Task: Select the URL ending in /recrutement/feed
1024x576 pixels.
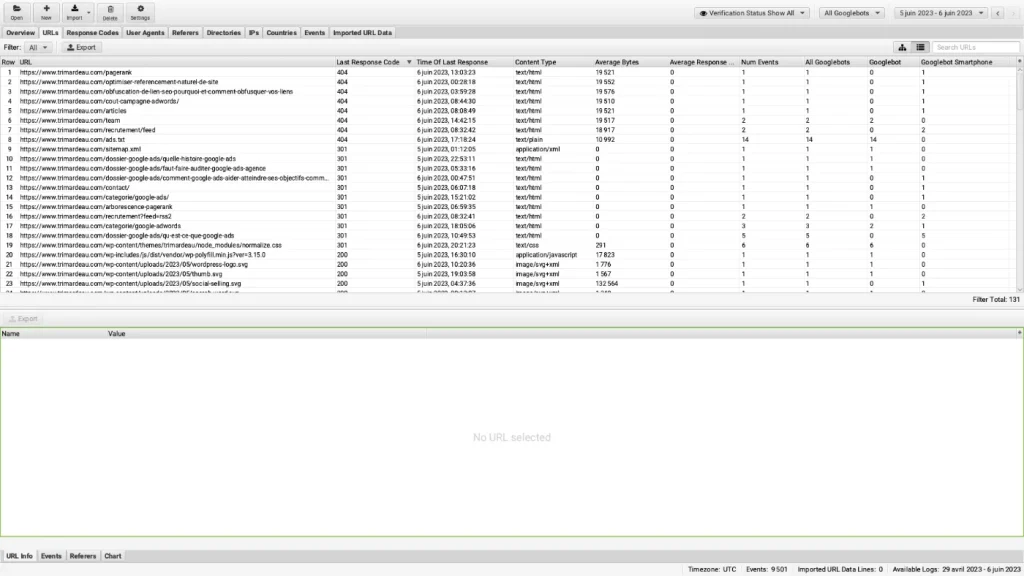Action: pos(509,130)
